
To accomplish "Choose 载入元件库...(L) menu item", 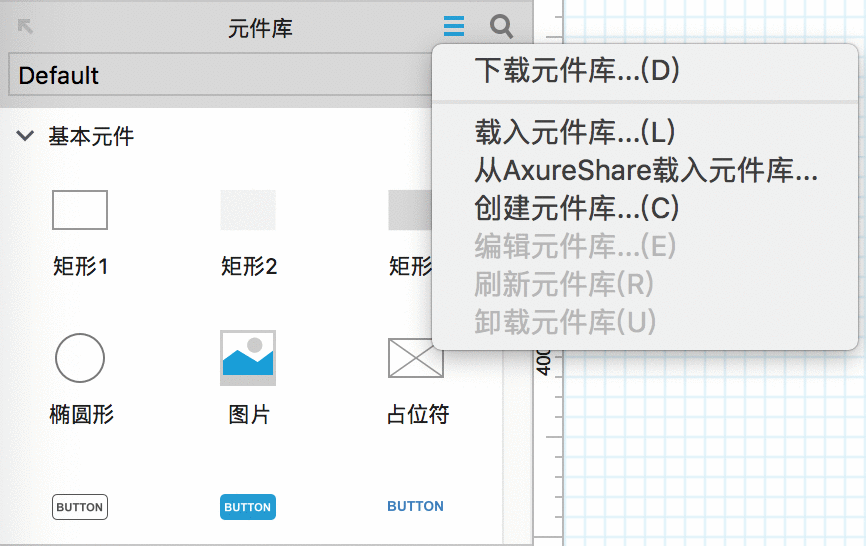I will point(575,132).
